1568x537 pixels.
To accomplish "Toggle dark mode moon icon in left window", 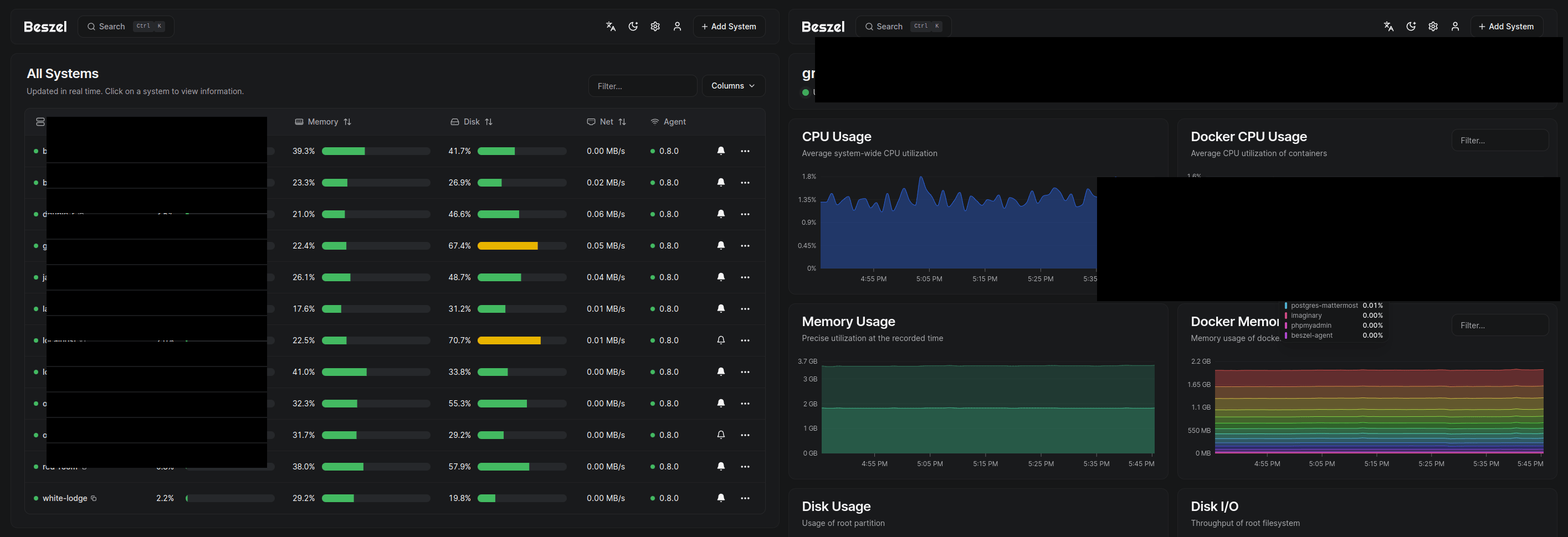I will coord(633,26).
